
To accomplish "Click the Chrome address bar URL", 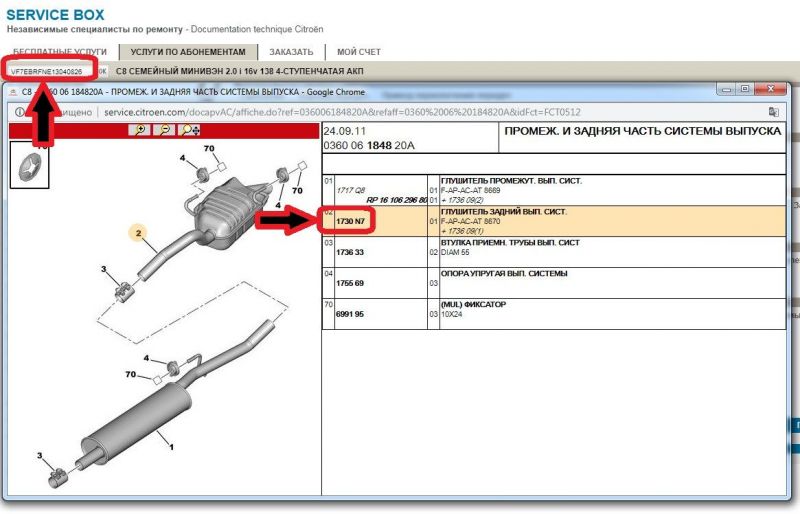I will (340, 112).
